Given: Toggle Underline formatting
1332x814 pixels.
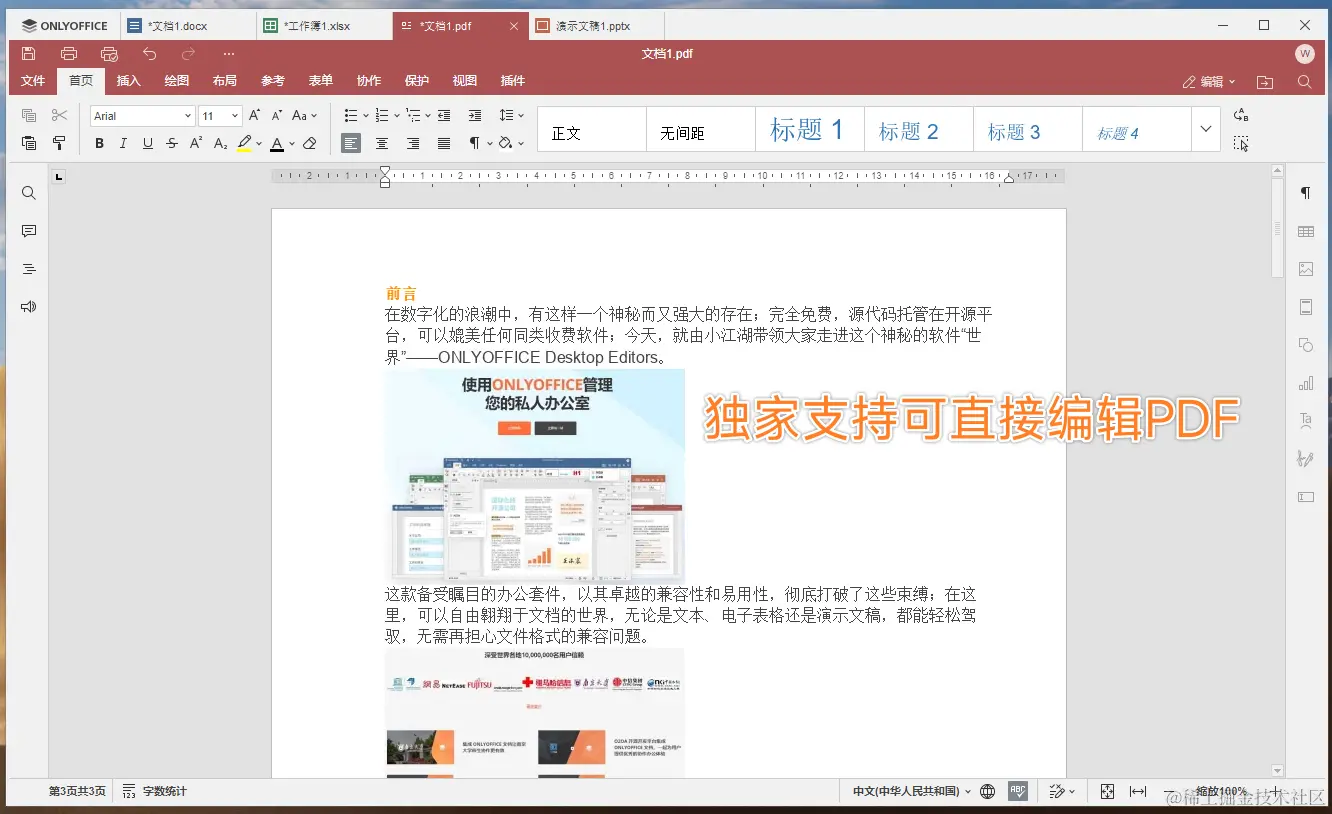Looking at the screenshot, I should tap(148, 143).
